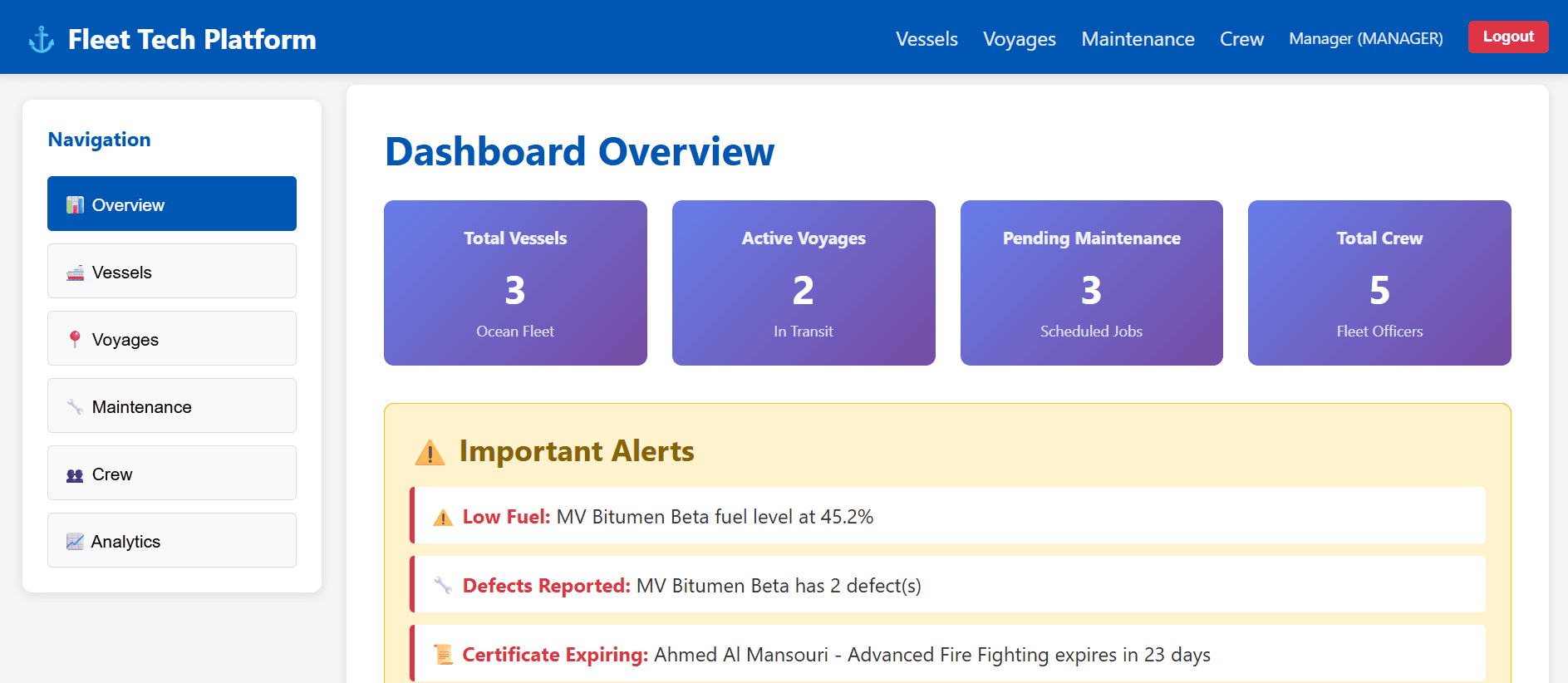Open Voyages in the top navigation bar
The width and height of the screenshot is (1568, 683).
tap(1019, 39)
